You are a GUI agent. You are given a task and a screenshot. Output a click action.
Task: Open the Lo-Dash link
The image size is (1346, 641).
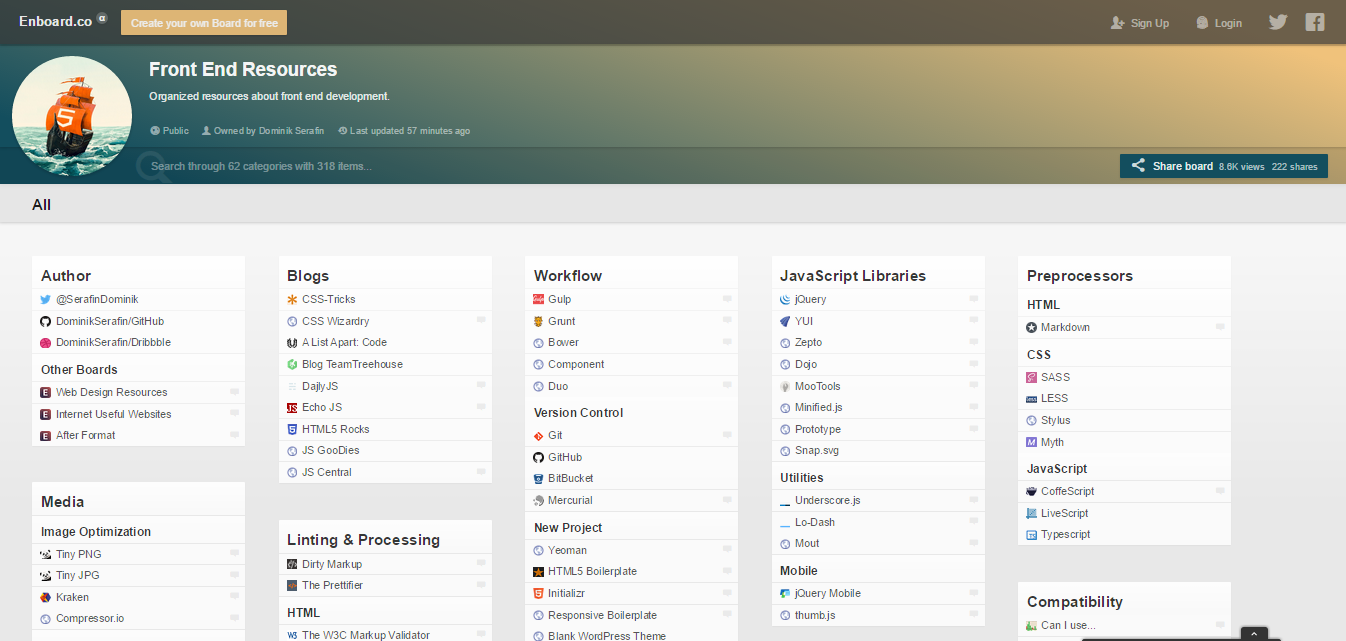click(x=814, y=522)
